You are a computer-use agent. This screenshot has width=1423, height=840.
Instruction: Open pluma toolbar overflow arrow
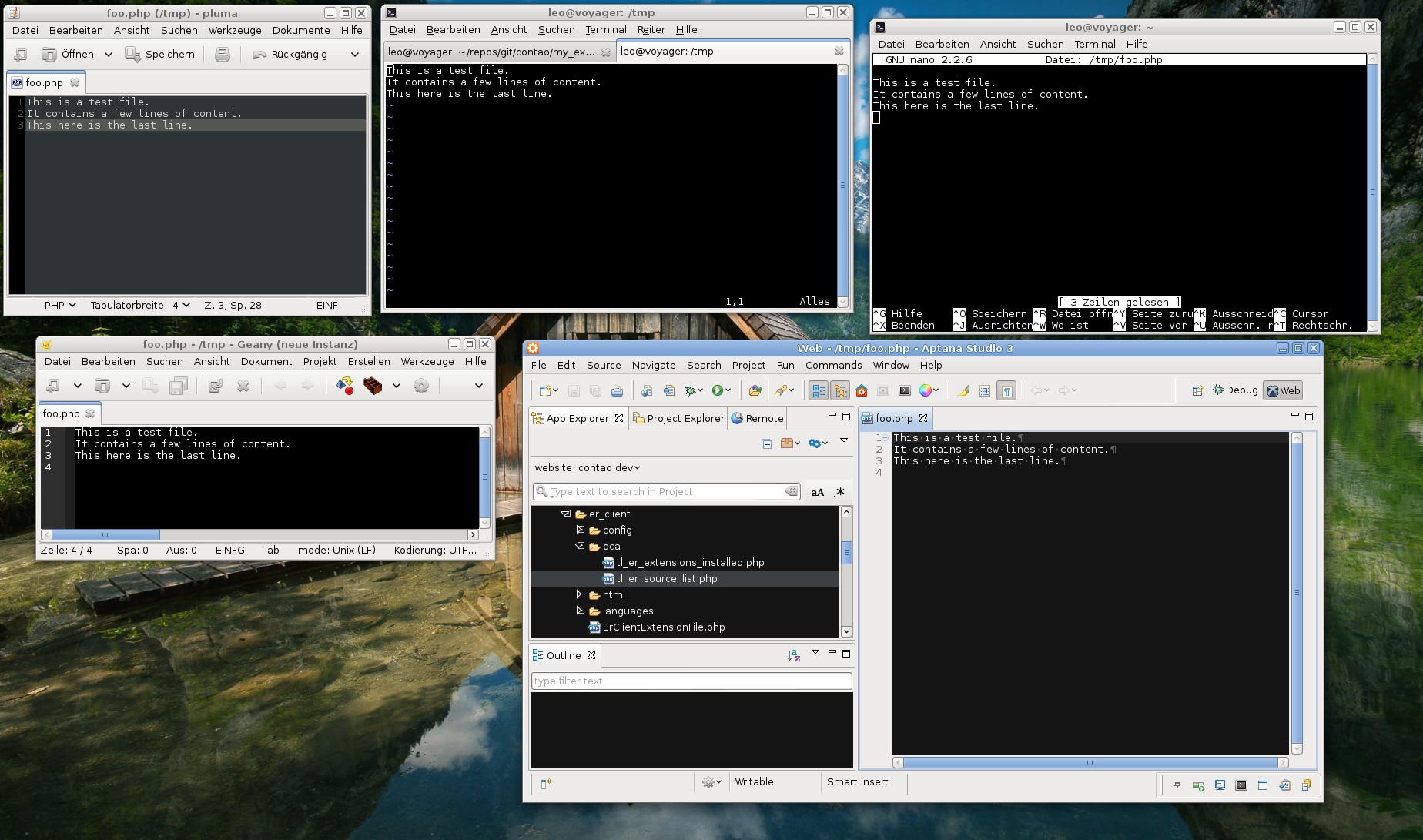[x=355, y=55]
